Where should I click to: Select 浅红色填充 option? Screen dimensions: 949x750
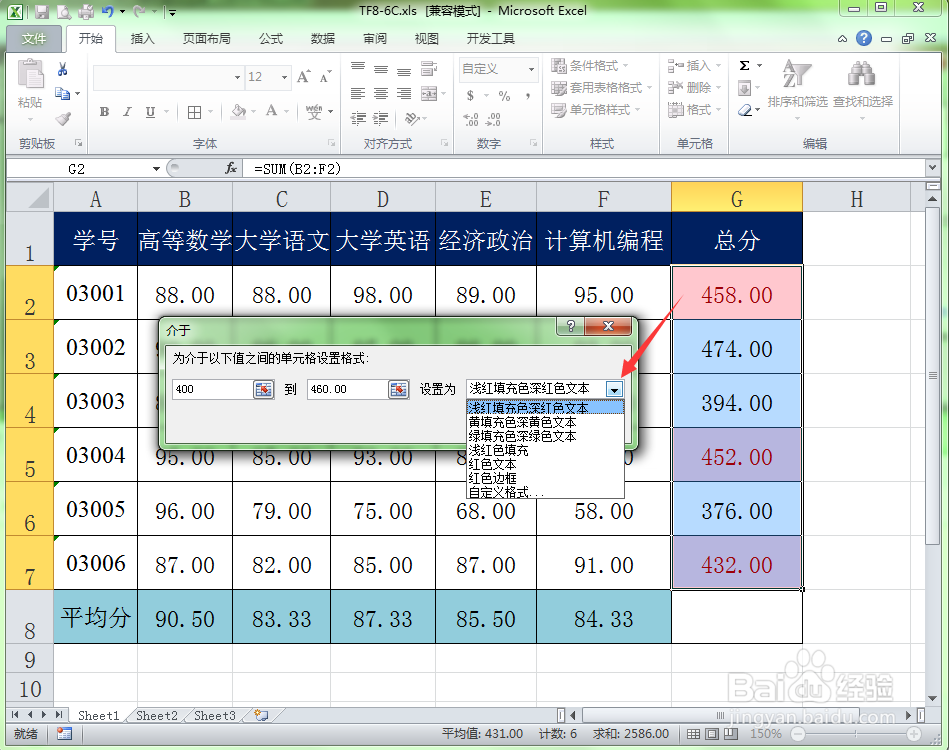(x=545, y=450)
